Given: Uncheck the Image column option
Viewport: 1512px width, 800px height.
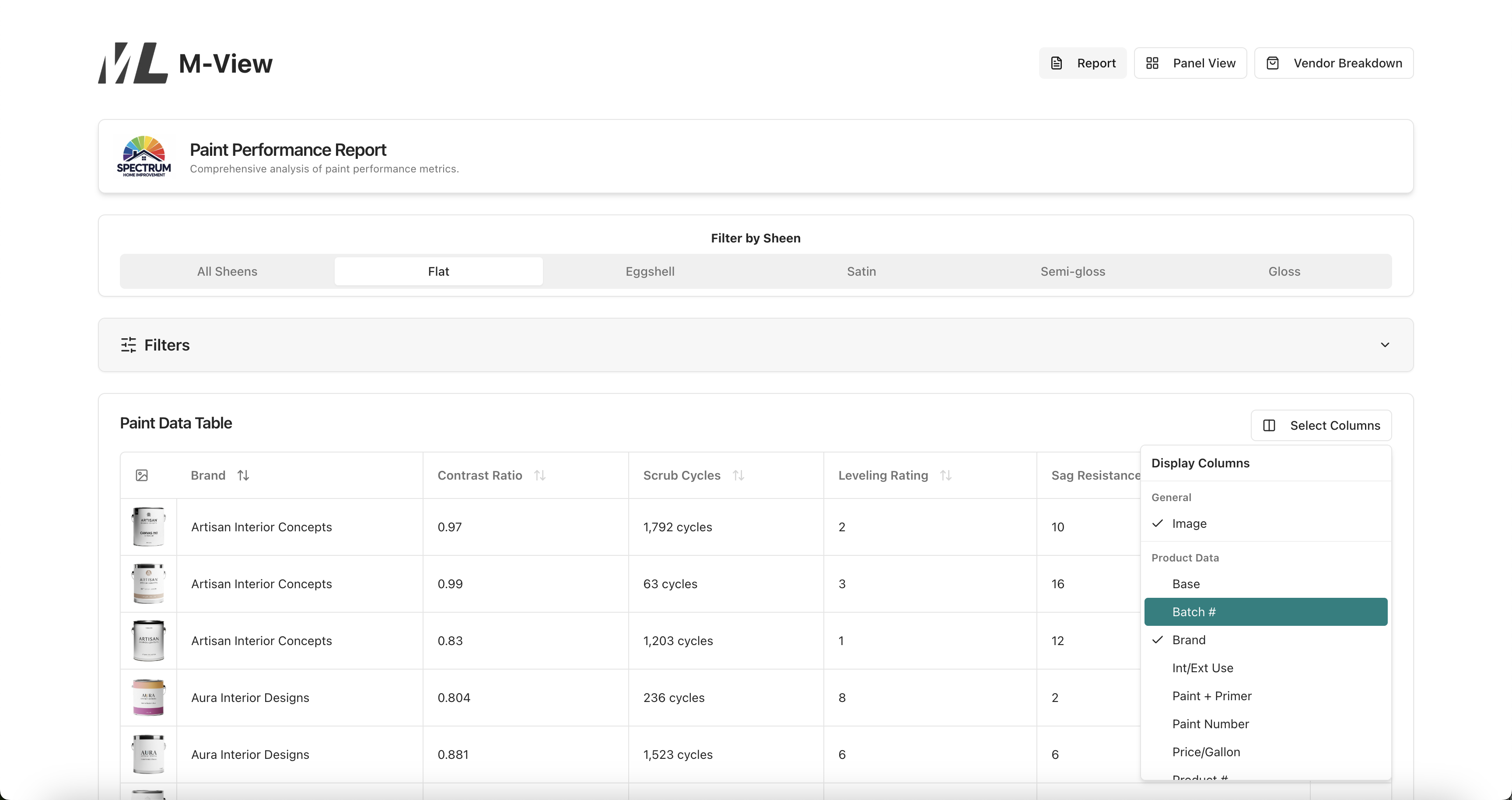Looking at the screenshot, I should coord(1266,523).
